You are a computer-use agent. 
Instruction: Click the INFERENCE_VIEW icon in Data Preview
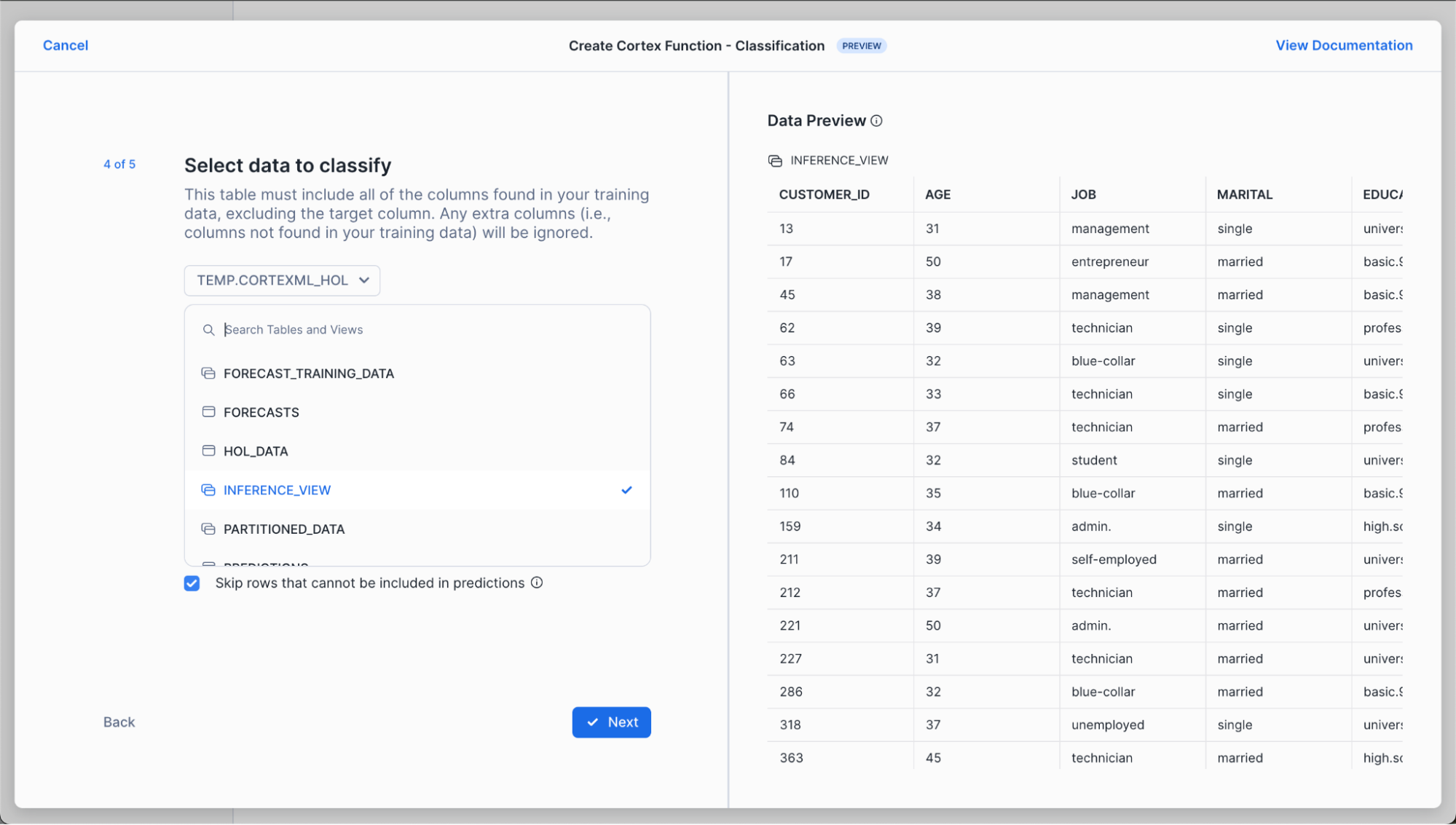(x=775, y=160)
